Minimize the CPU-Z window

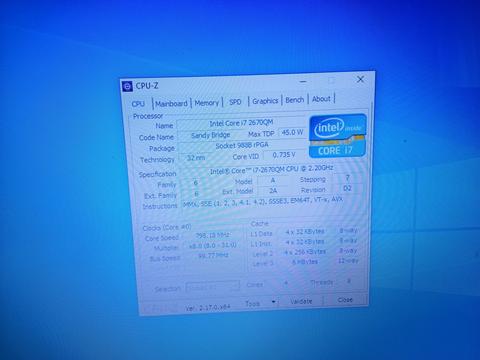coord(303,81)
